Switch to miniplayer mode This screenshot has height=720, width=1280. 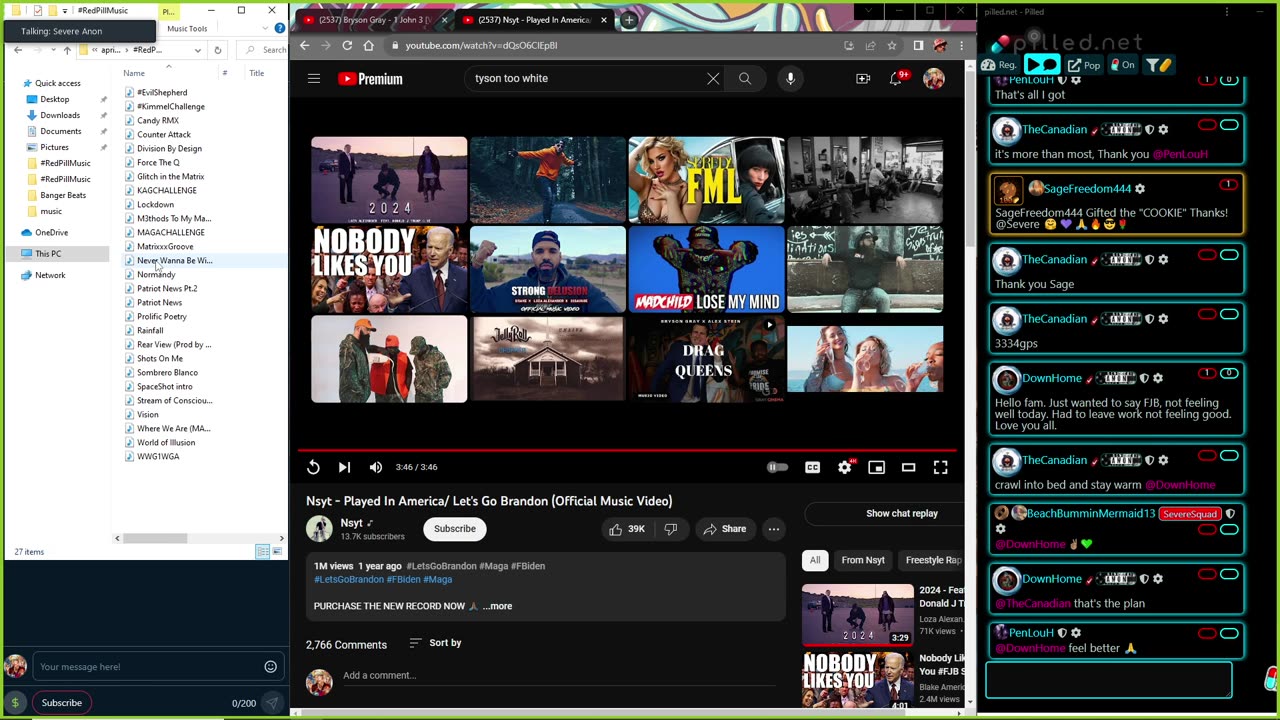876,467
